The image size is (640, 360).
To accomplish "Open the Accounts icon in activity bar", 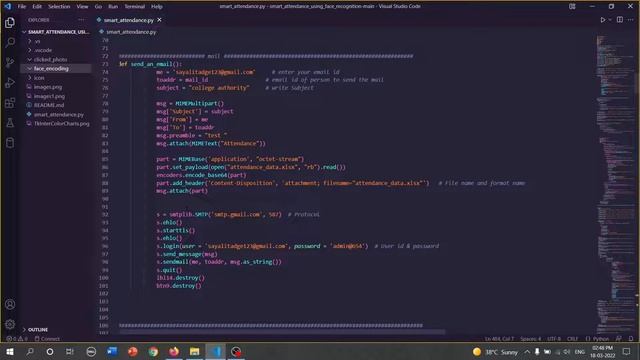I will [10, 304].
